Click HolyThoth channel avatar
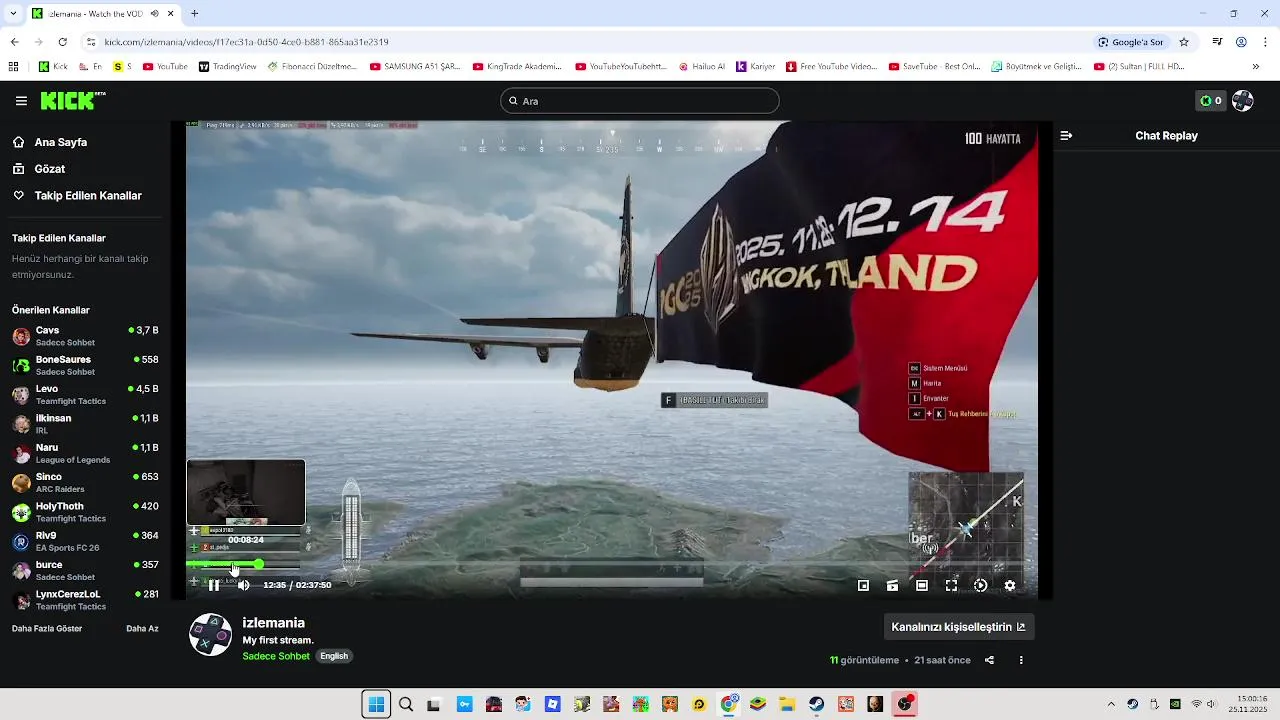The height and width of the screenshot is (720, 1280). pyautogui.click(x=21, y=512)
